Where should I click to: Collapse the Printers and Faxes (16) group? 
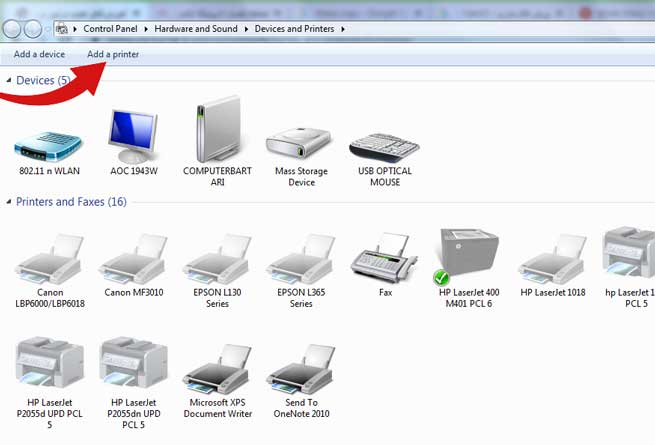click(x=8, y=202)
